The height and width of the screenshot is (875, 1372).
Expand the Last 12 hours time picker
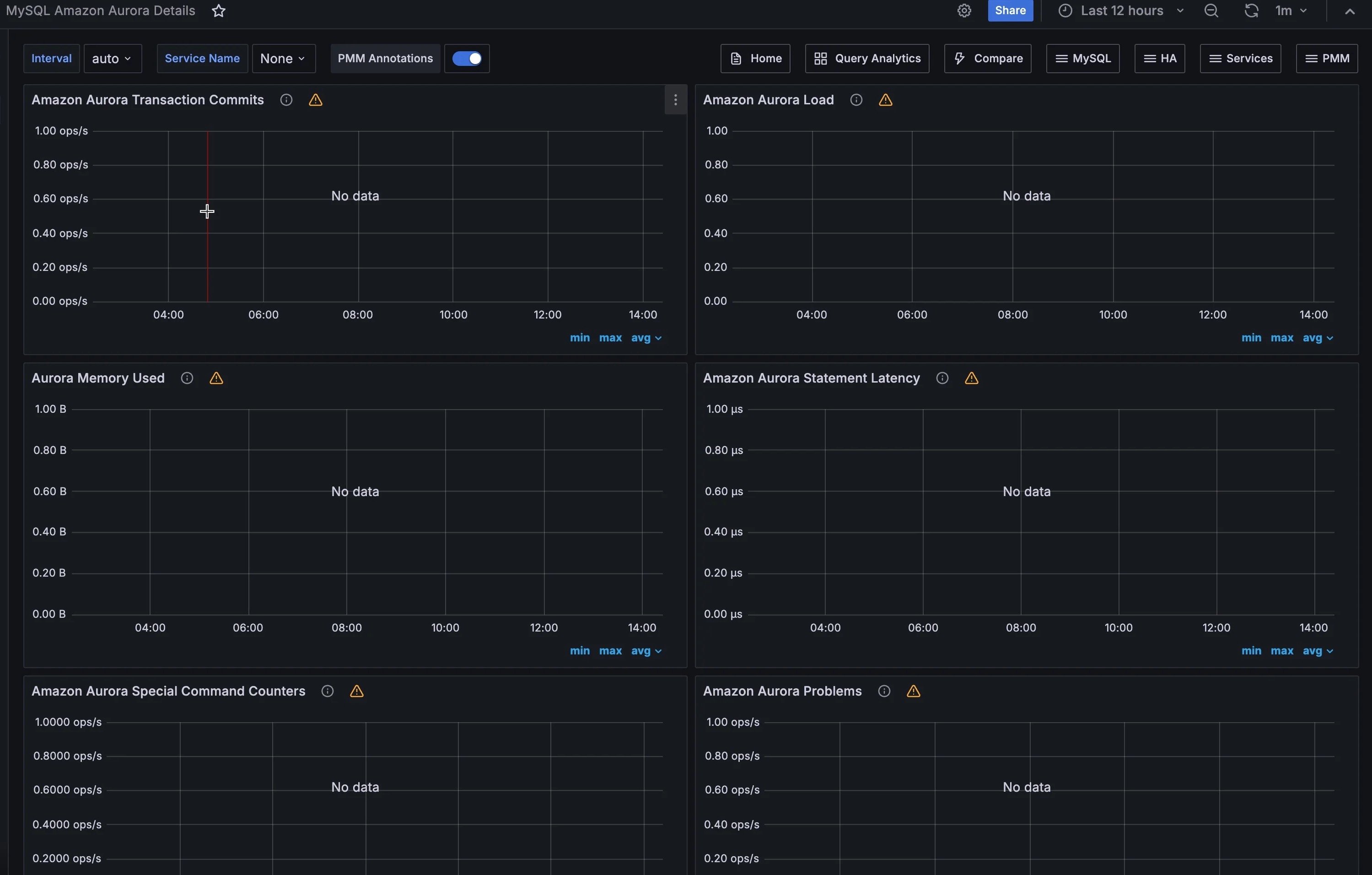click(x=1121, y=11)
